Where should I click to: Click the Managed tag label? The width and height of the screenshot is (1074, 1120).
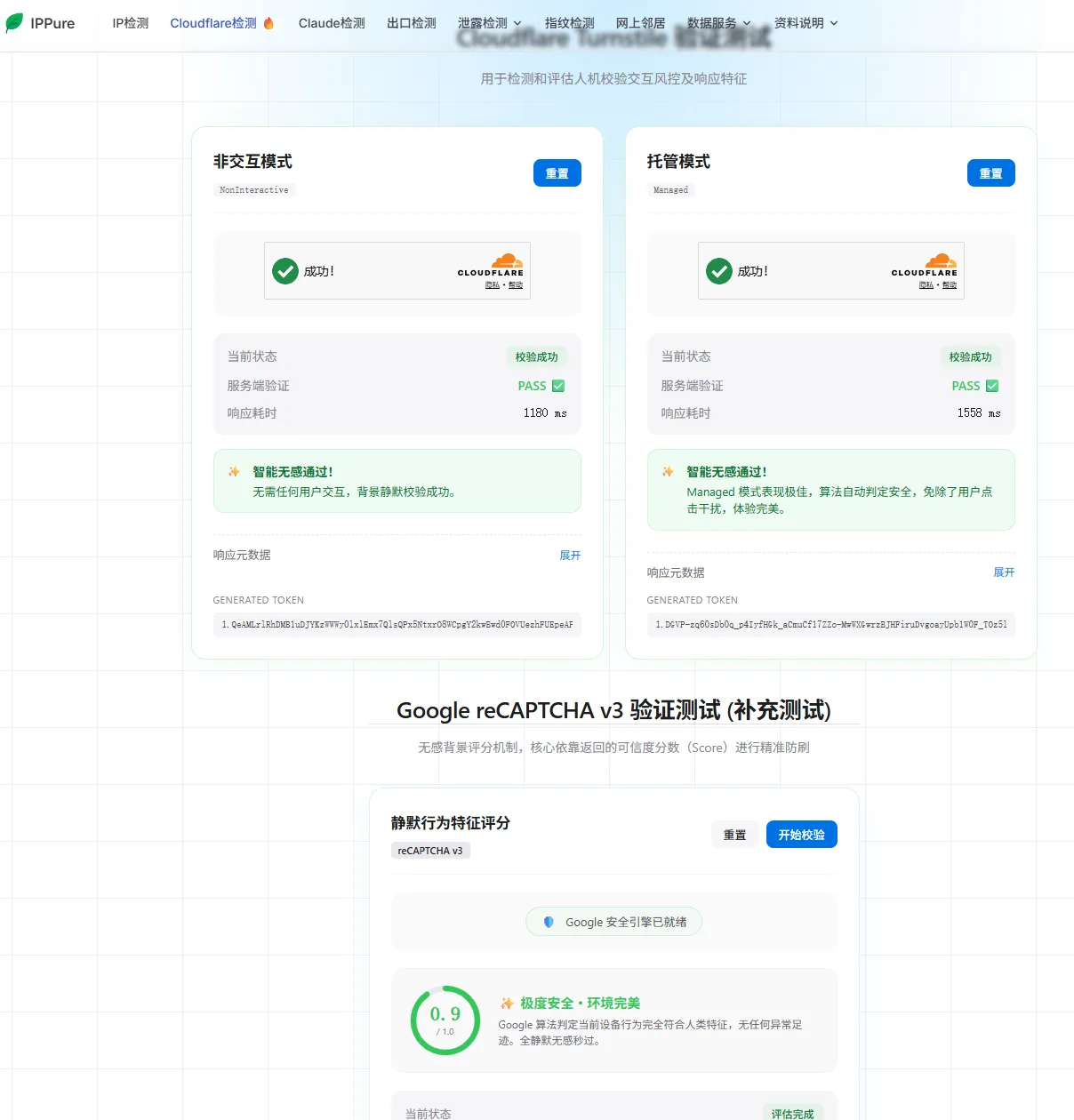pos(671,190)
